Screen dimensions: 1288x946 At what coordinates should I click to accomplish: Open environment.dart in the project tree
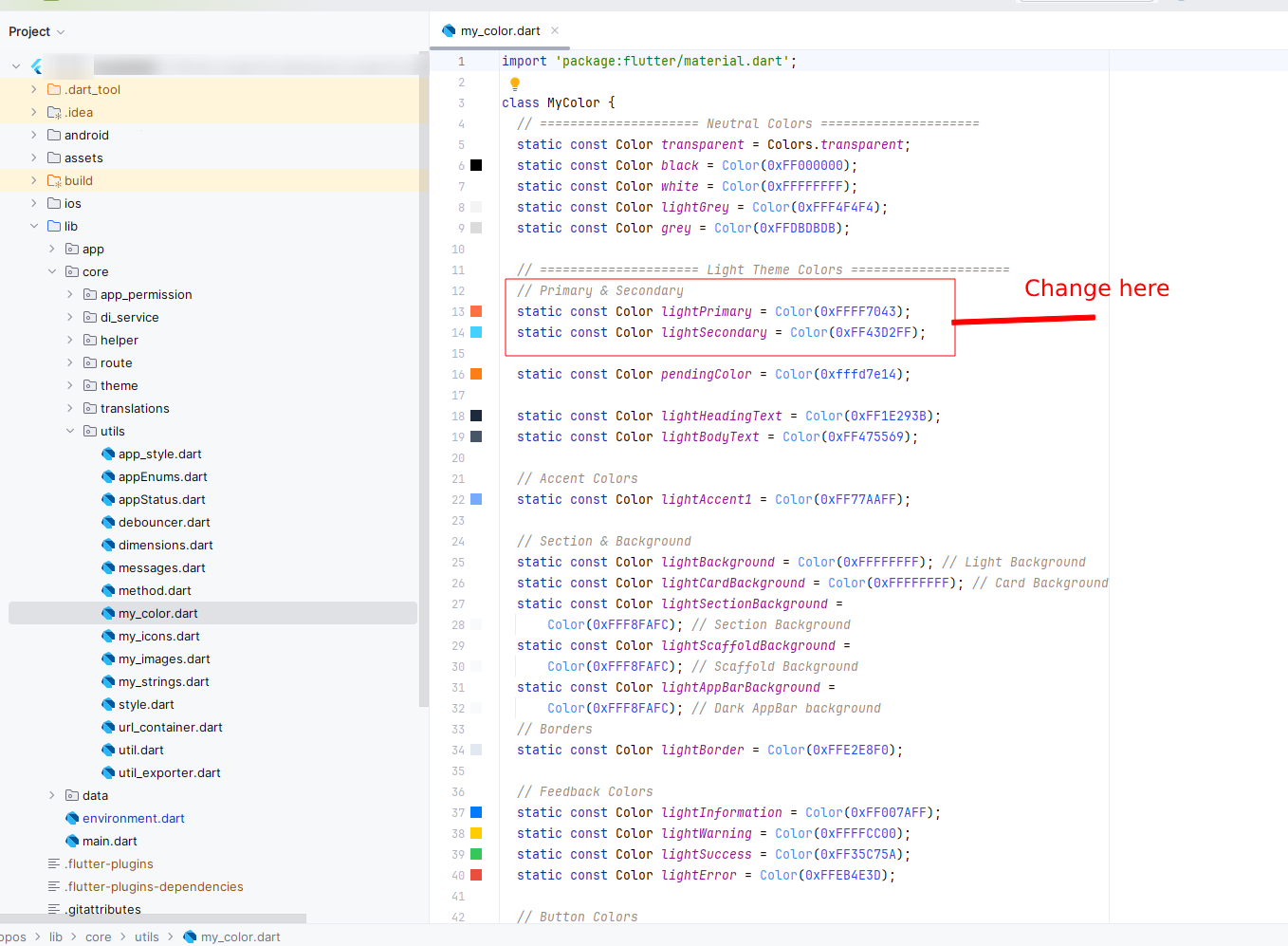[133, 818]
